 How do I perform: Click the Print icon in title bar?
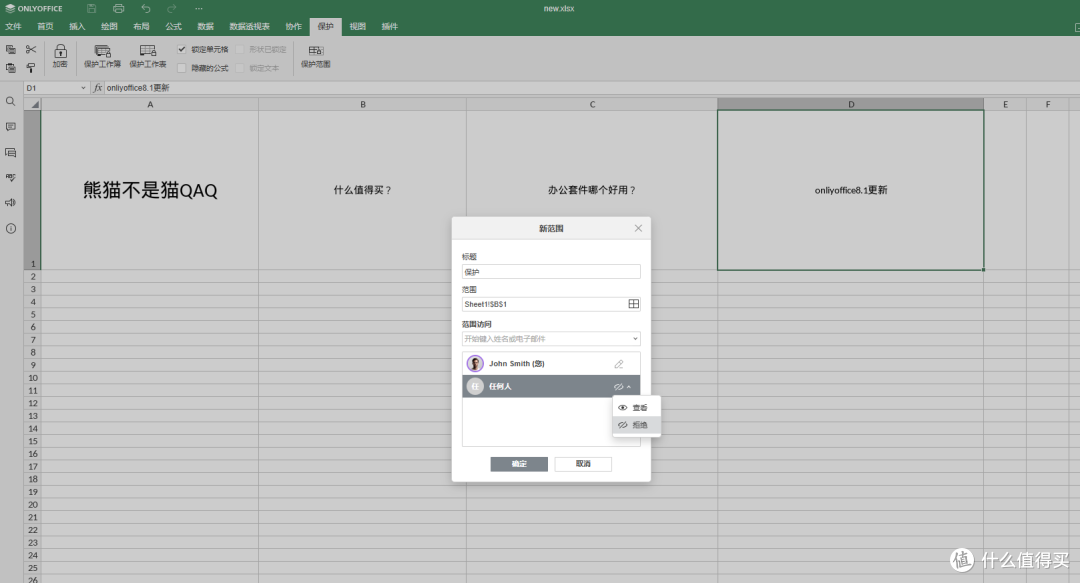(118, 8)
